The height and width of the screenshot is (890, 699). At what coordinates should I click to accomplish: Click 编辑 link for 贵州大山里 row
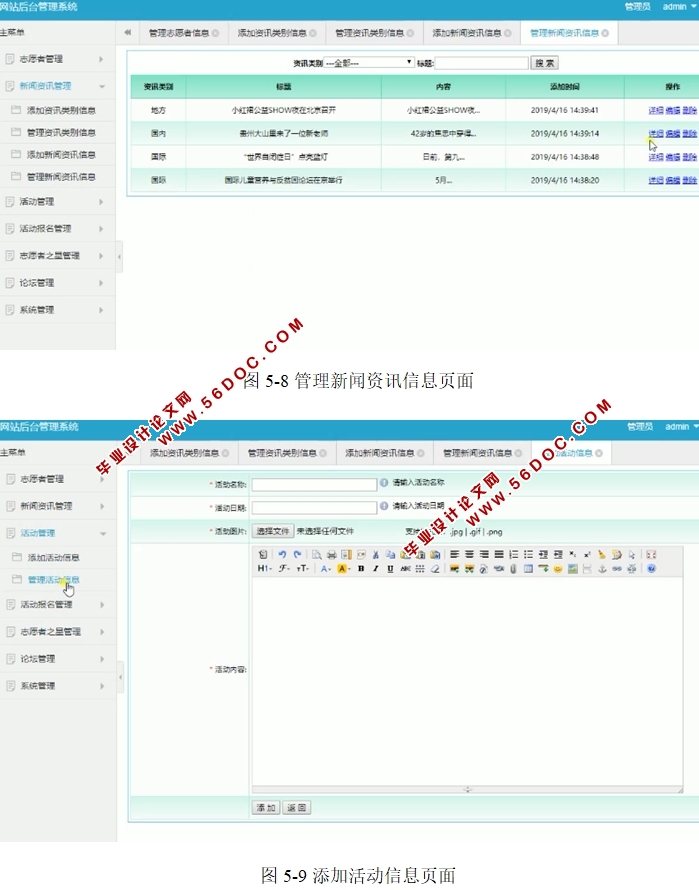pyautogui.click(x=673, y=134)
